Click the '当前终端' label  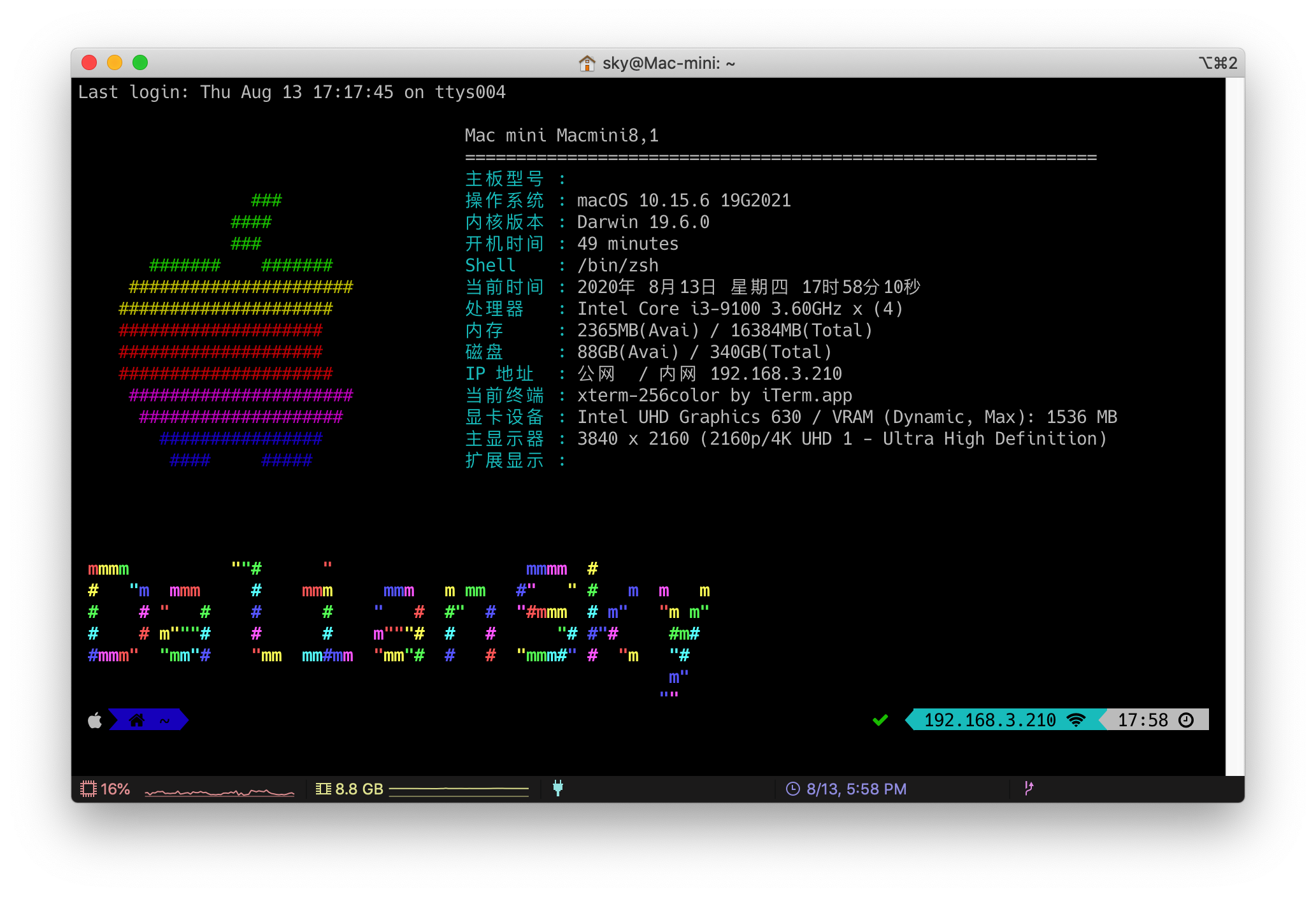(504, 396)
